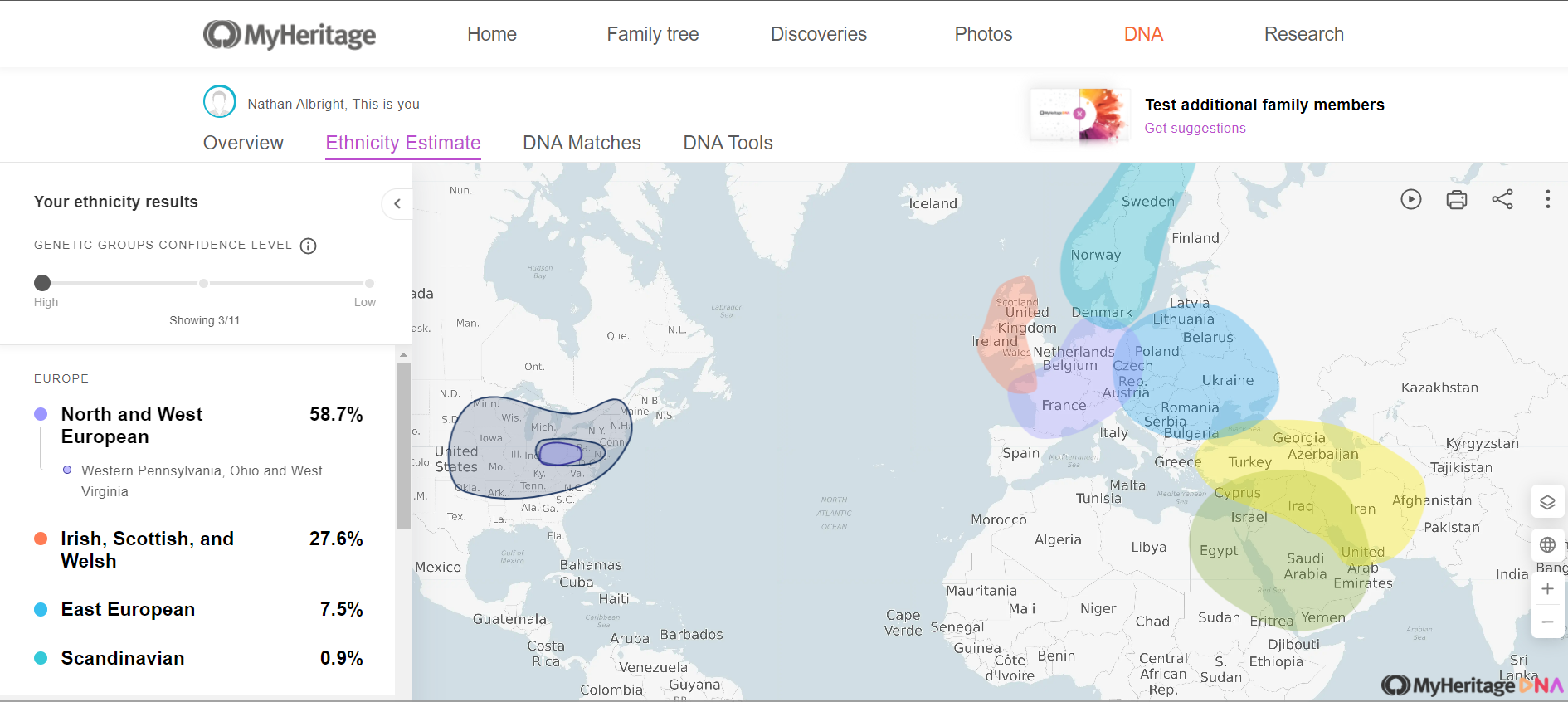Zoom out on the map
This screenshot has width=1568, height=702.
[x=1547, y=622]
